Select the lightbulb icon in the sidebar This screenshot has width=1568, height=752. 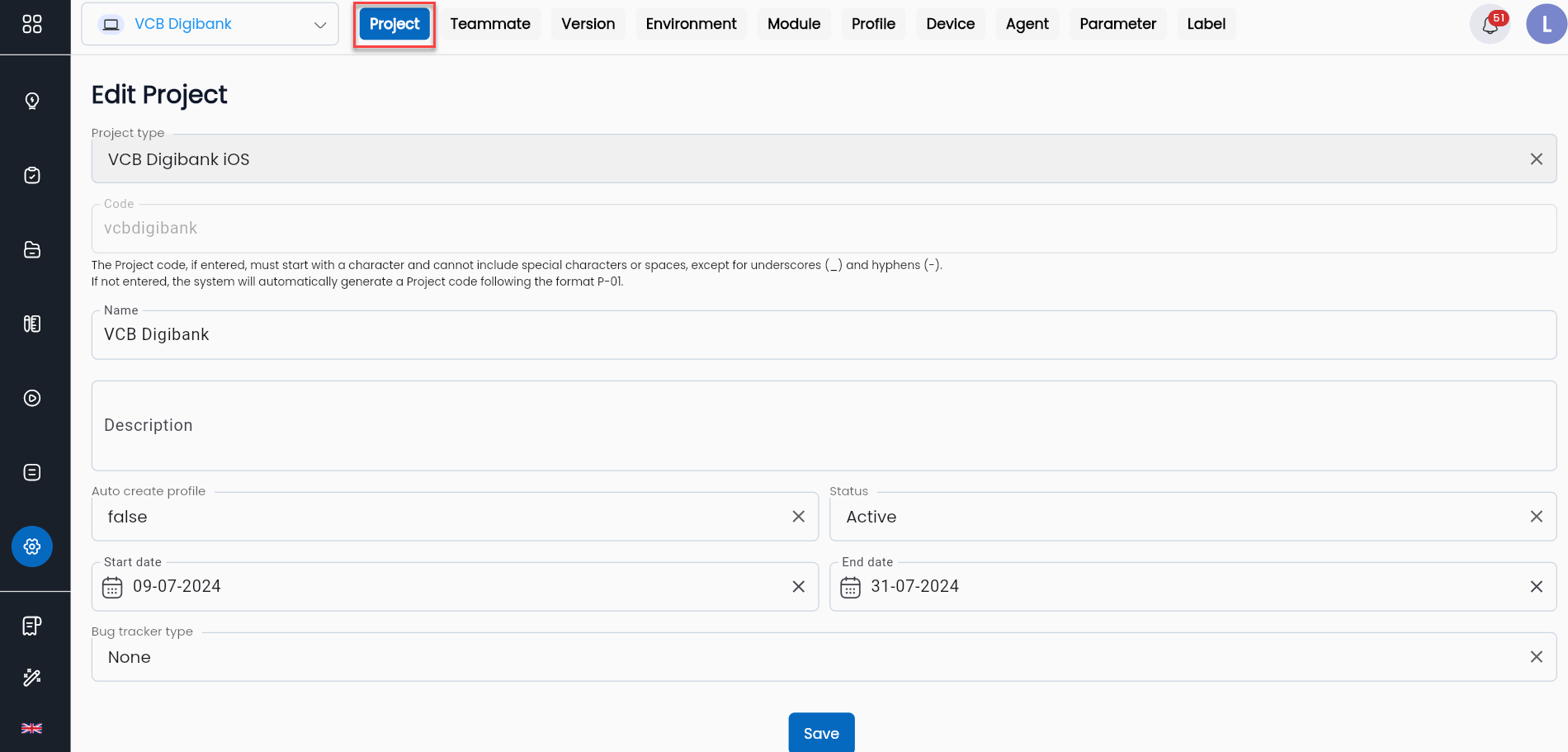(x=32, y=101)
